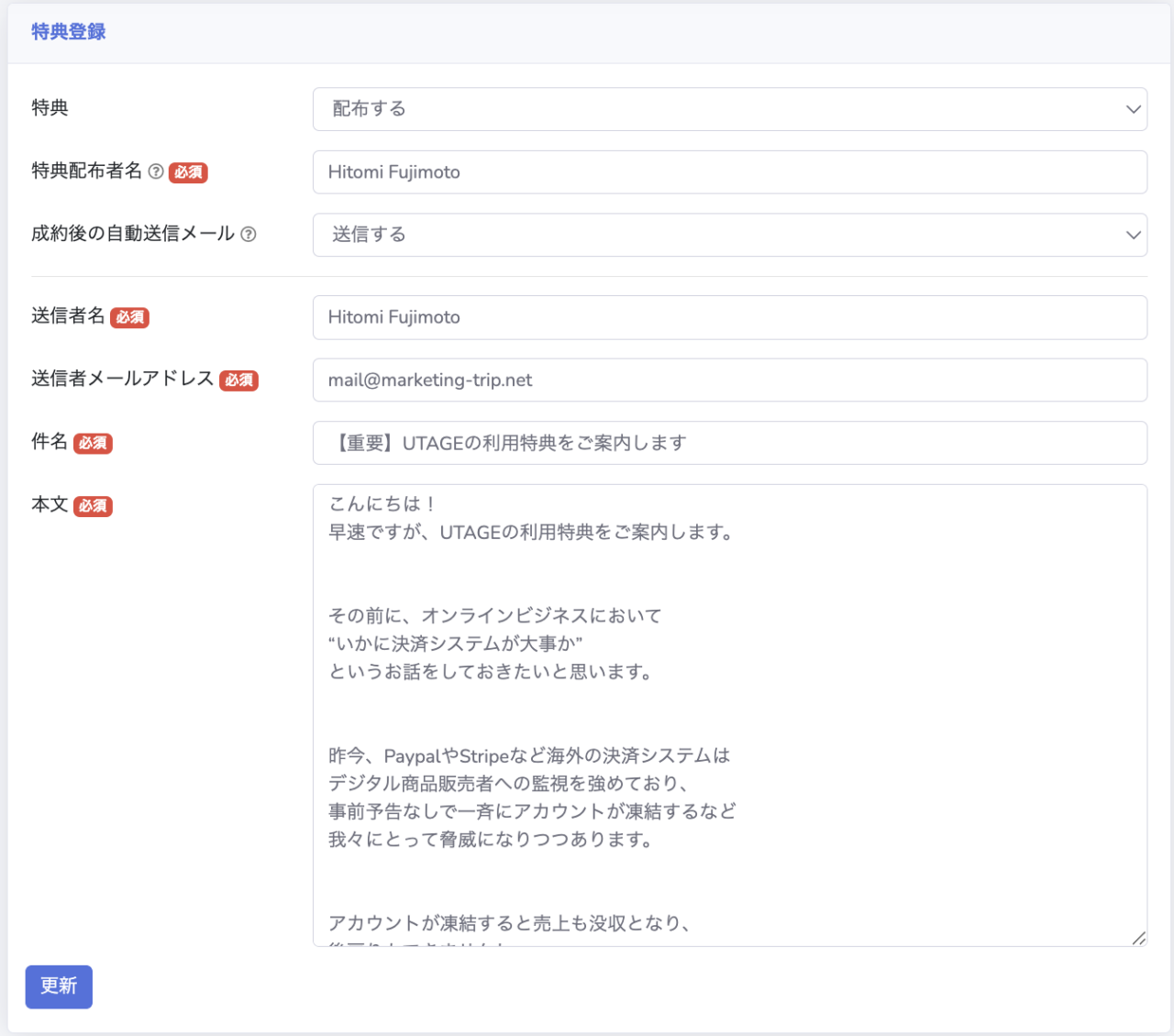Click the 必須 badge next to 件名

tap(93, 443)
